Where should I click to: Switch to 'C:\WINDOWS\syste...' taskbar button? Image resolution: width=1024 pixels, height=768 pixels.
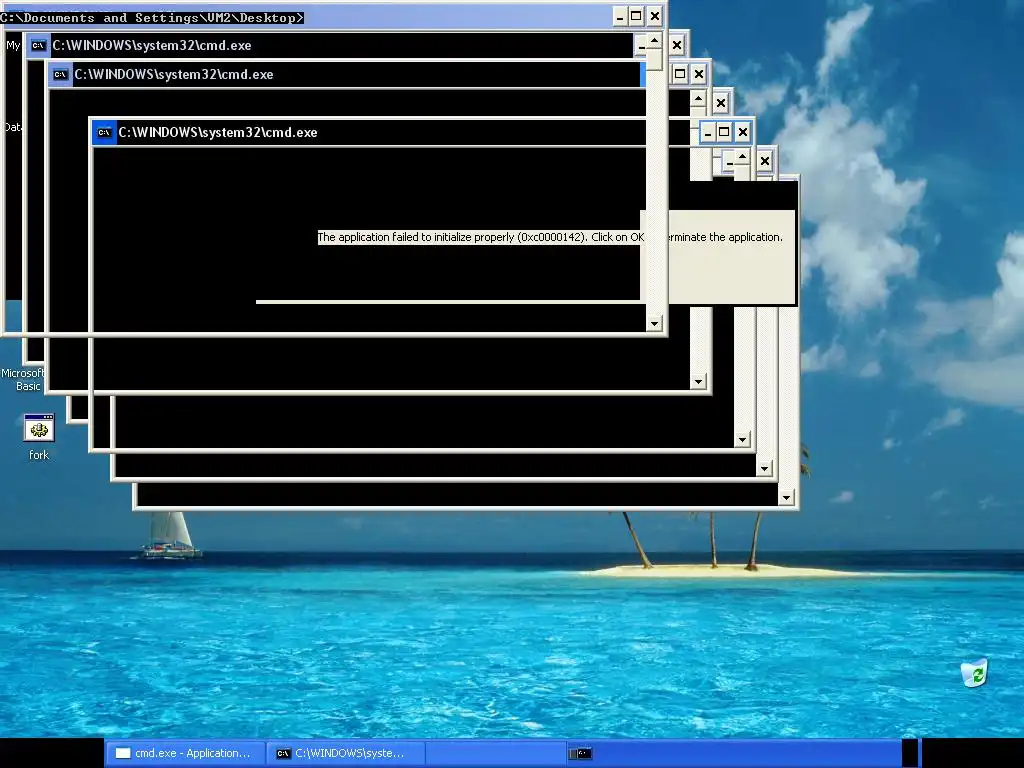345,753
